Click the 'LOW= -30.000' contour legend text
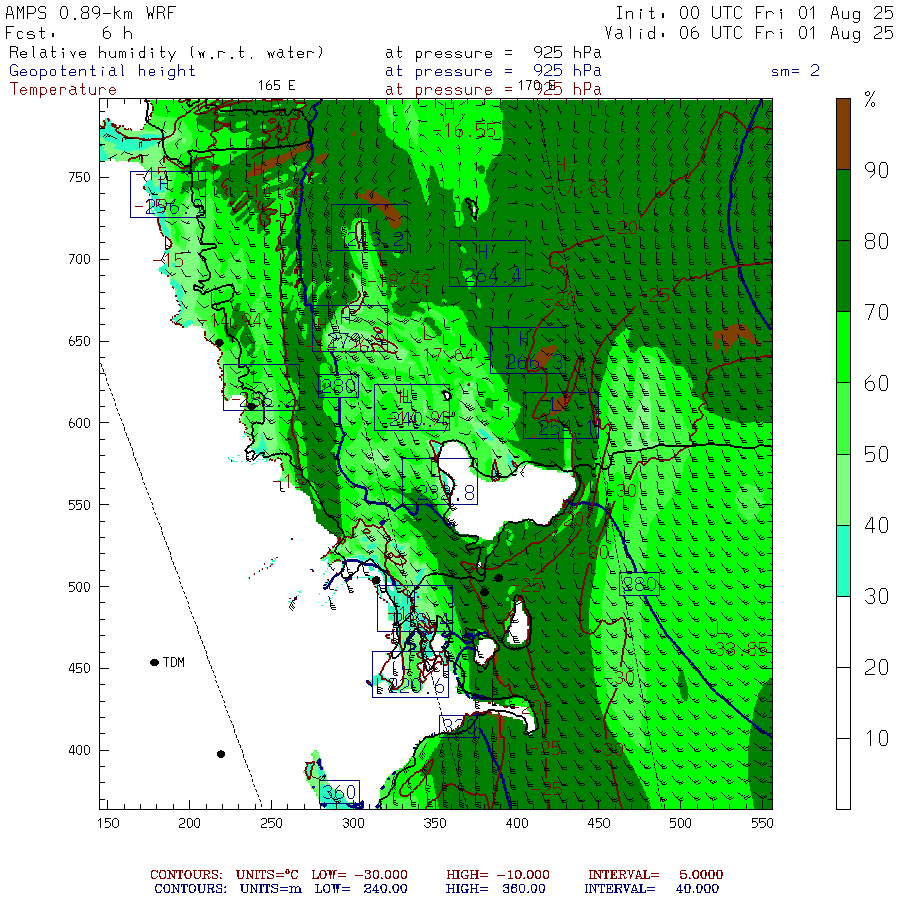This screenshot has width=900, height=900. point(360,875)
